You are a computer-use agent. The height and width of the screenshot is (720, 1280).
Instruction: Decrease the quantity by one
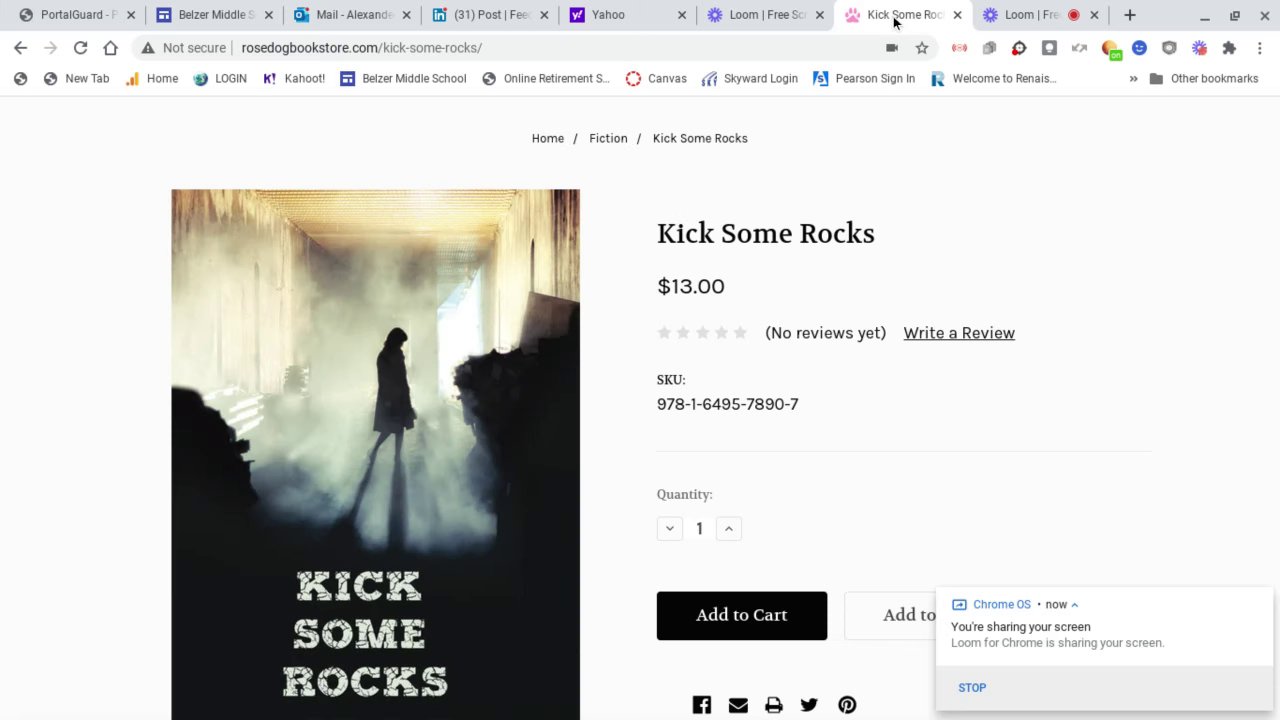(x=670, y=528)
